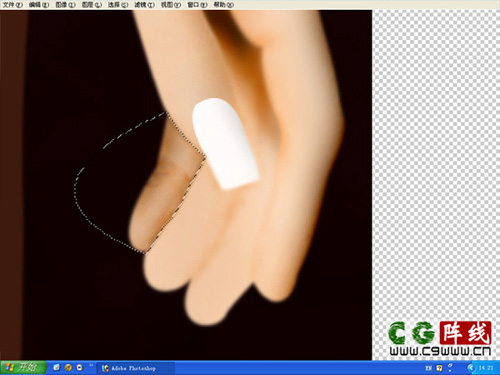Click the Adobe Photoshop taskbar button
This screenshot has height=375, width=500.
click(x=136, y=368)
